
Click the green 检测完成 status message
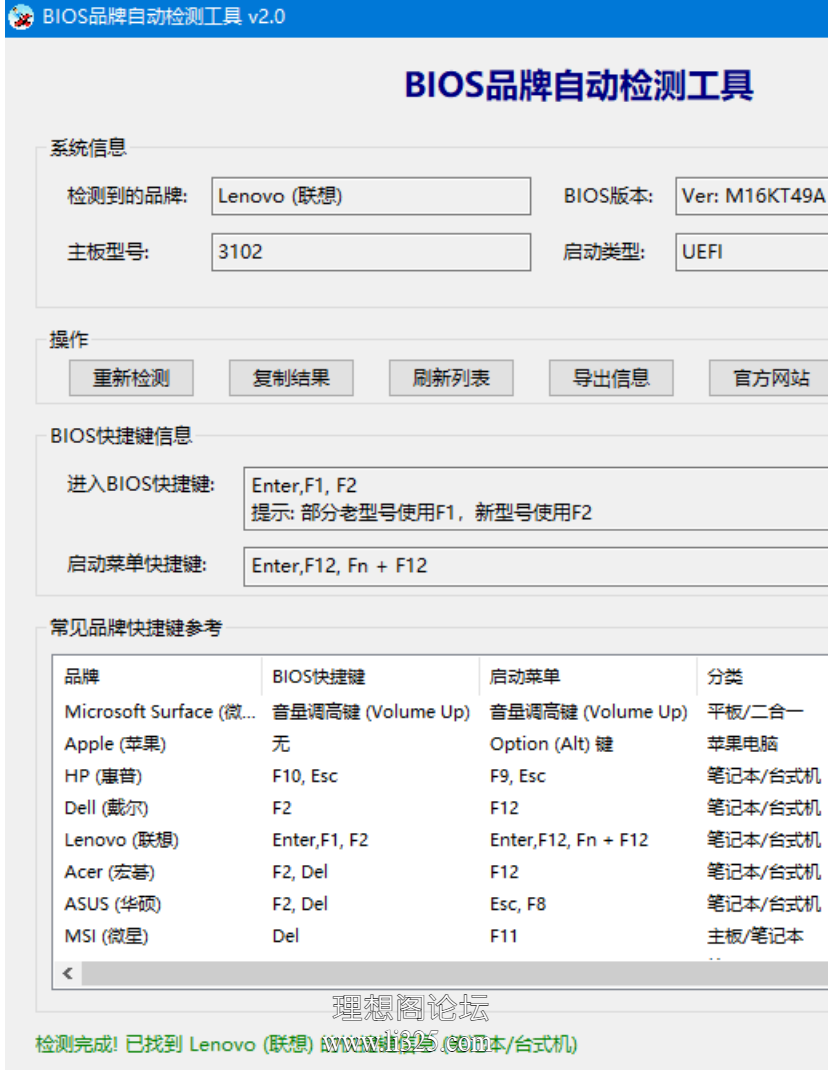pyautogui.click(x=306, y=1044)
